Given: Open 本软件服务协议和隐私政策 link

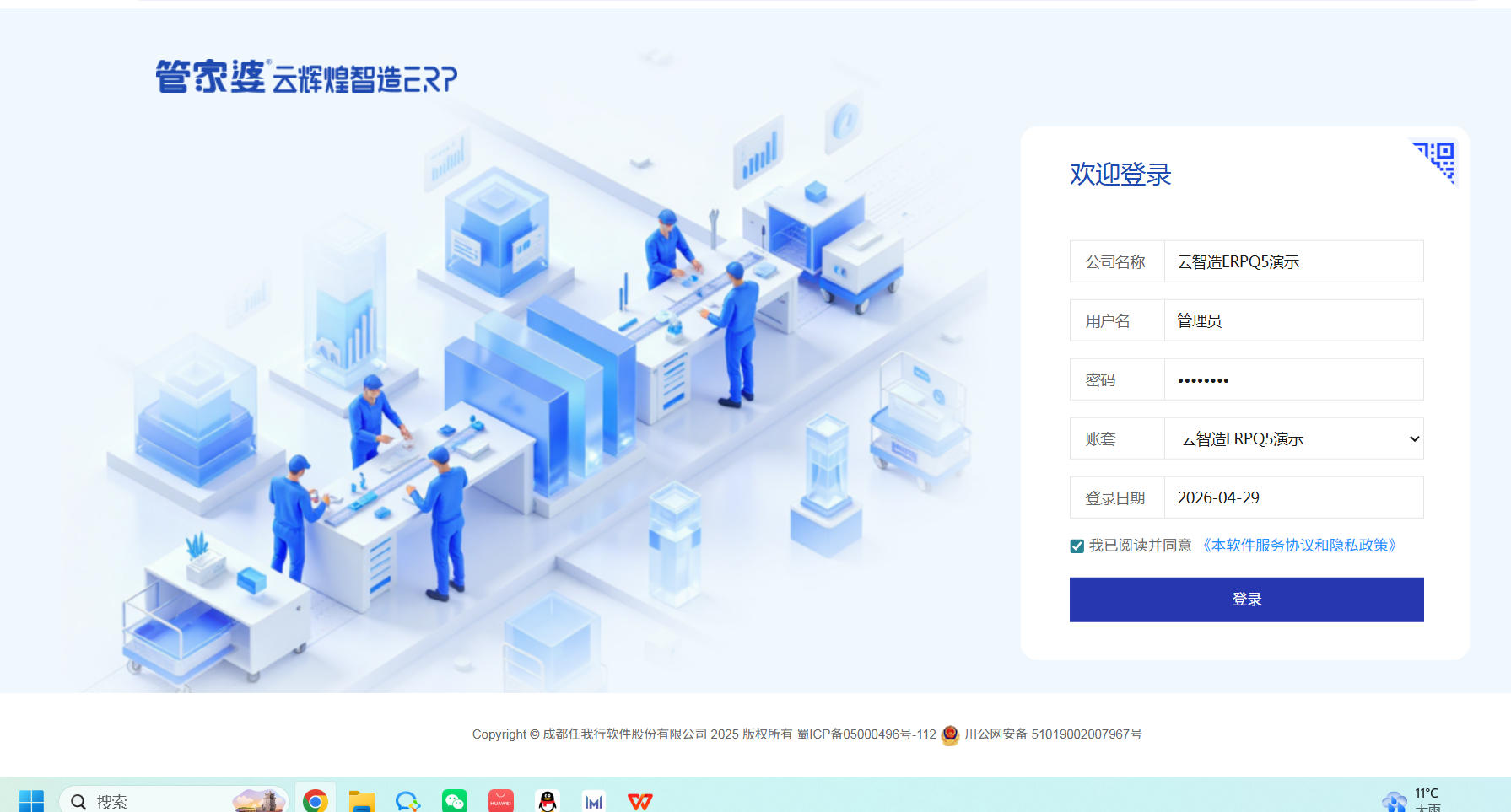Looking at the screenshot, I should point(1299,546).
